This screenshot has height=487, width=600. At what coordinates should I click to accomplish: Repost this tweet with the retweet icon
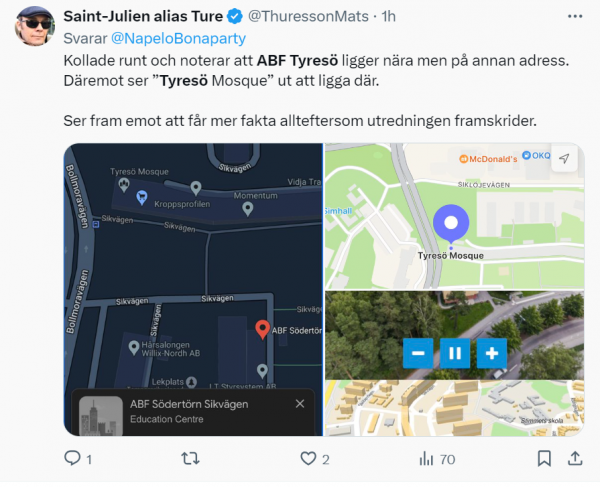[x=190, y=458]
